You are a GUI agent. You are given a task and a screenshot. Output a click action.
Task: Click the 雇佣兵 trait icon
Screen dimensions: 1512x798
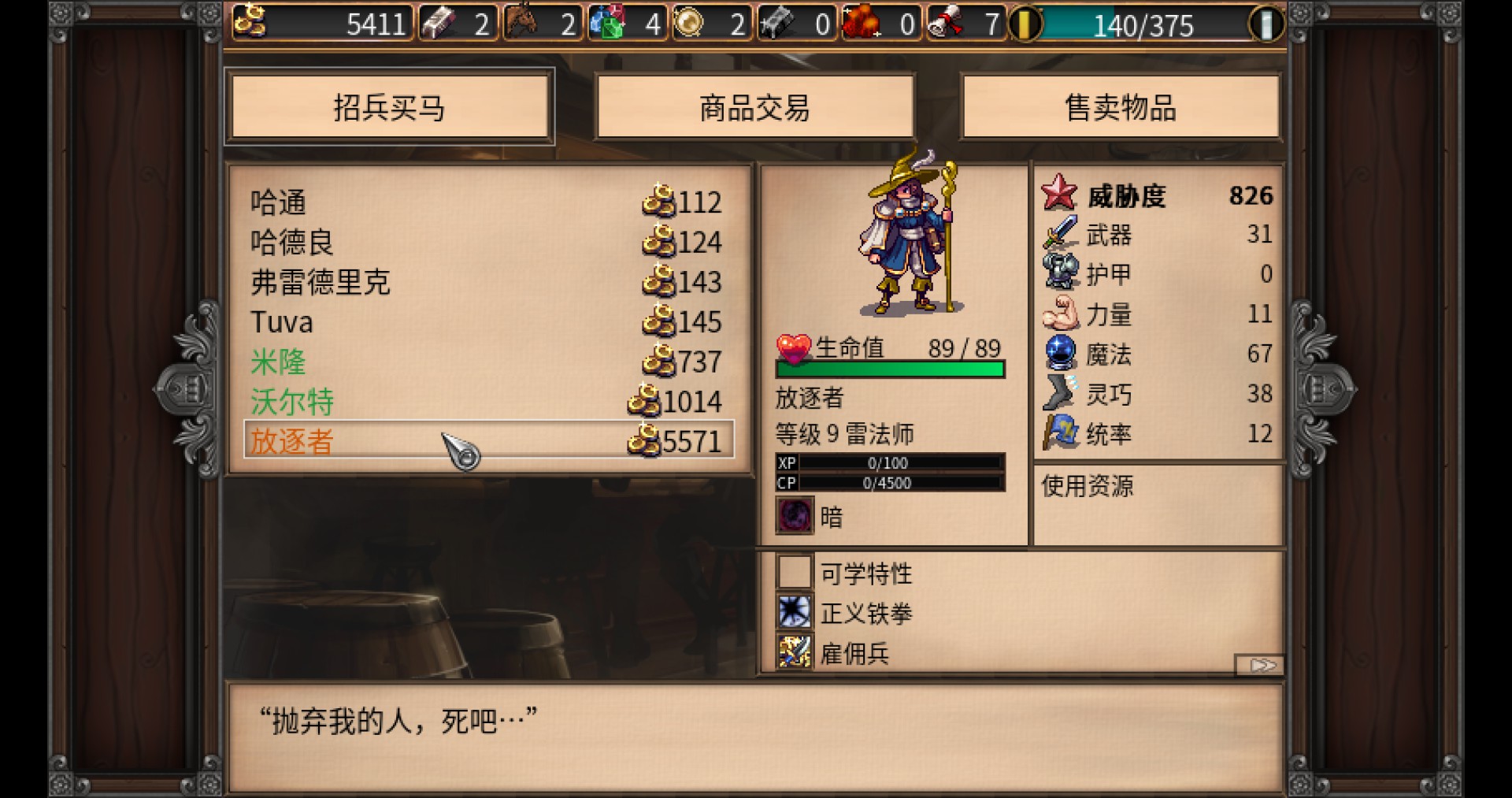pos(795,652)
